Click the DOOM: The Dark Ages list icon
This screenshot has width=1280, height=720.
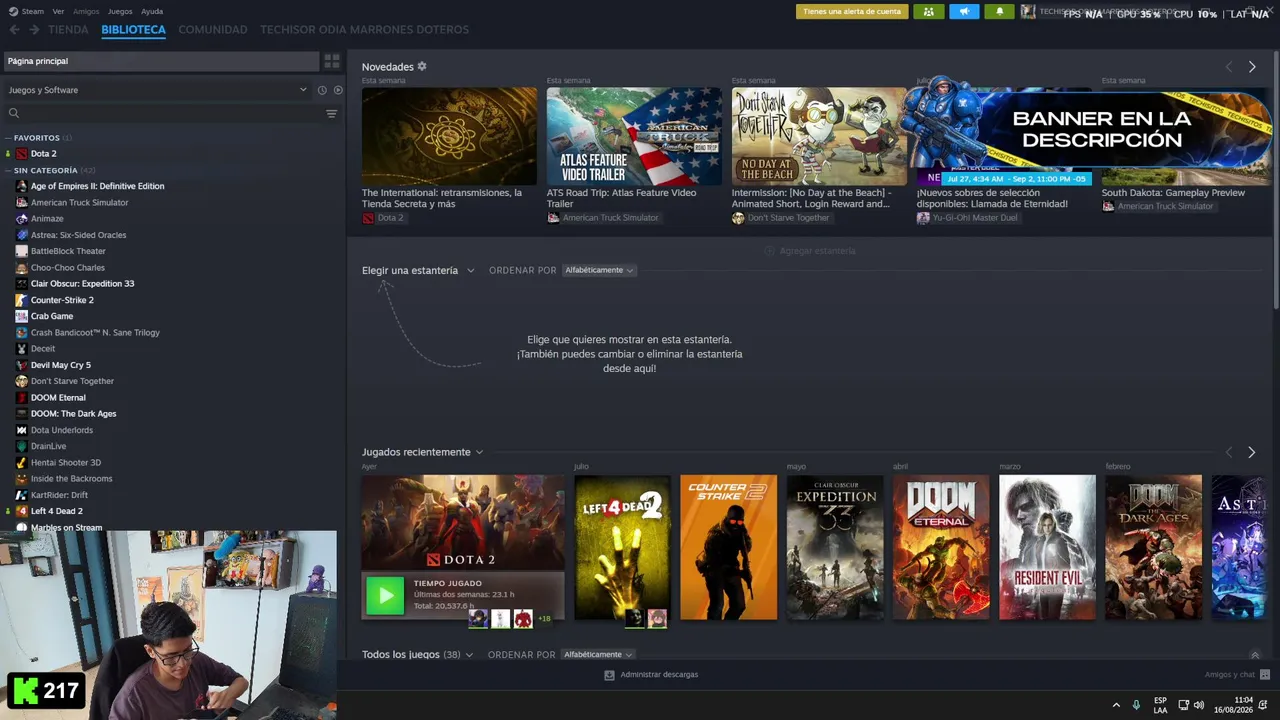(22, 414)
